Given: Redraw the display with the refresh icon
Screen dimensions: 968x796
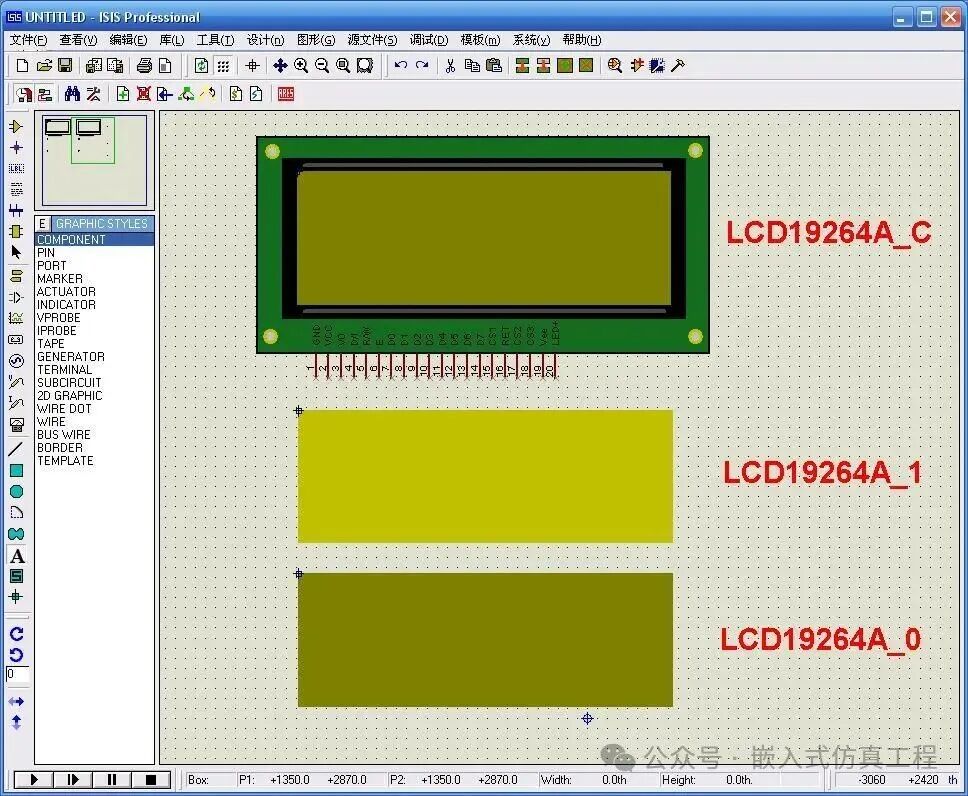Looking at the screenshot, I should (x=201, y=65).
